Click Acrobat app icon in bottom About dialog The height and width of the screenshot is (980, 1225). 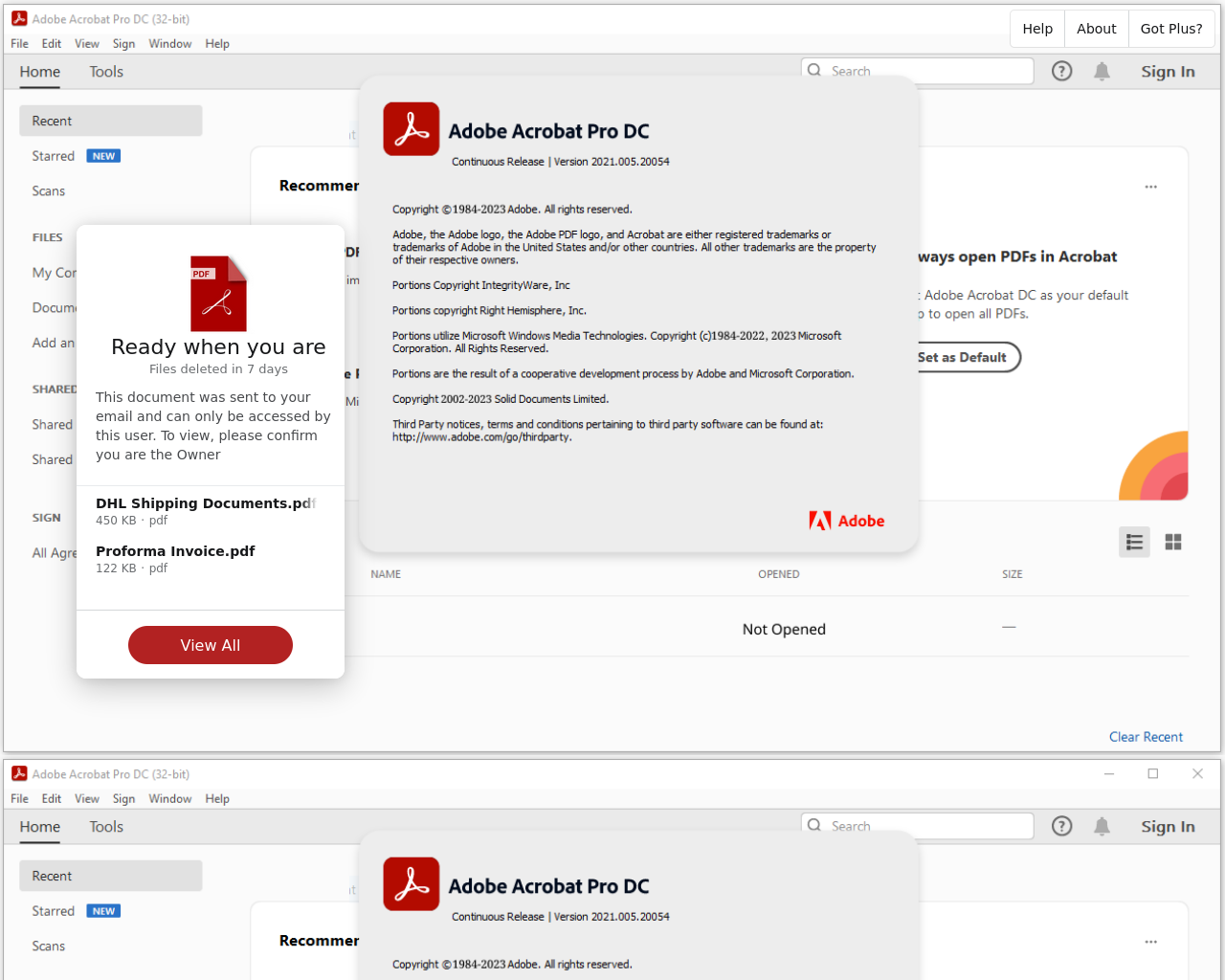[x=412, y=884]
